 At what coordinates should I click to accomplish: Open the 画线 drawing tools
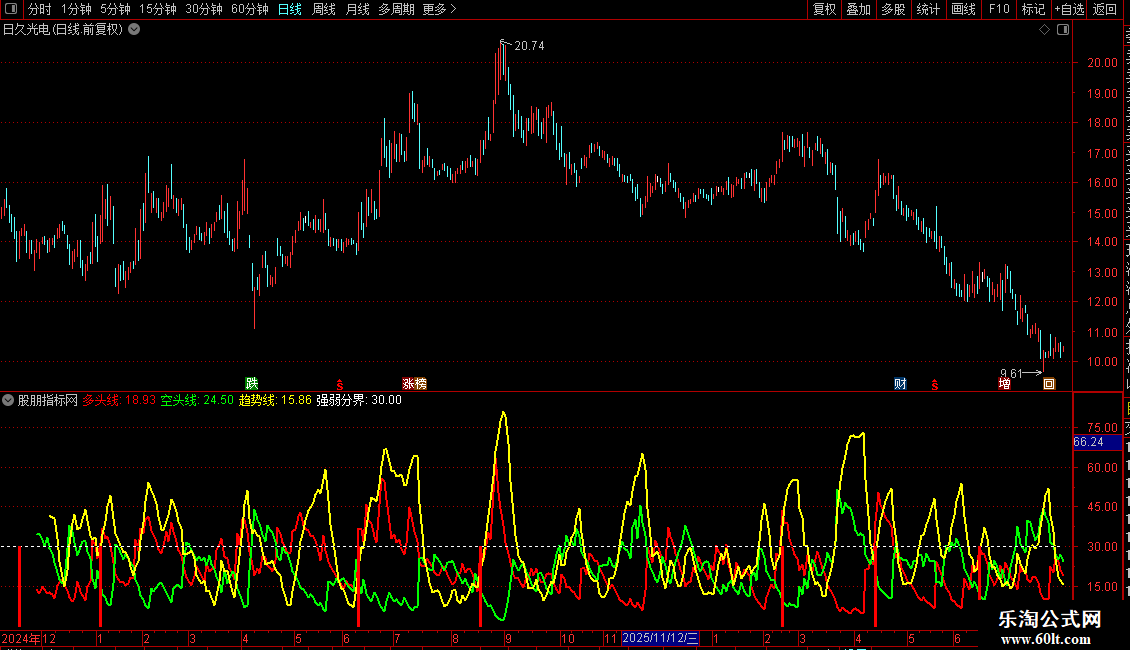963,9
